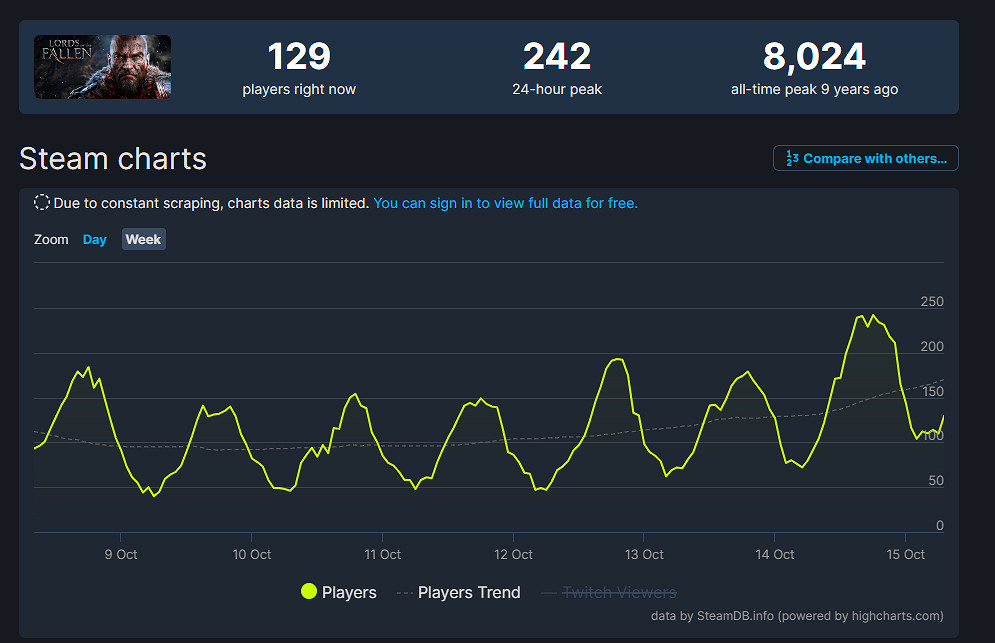Follow the sign in to view full data link

[505, 203]
